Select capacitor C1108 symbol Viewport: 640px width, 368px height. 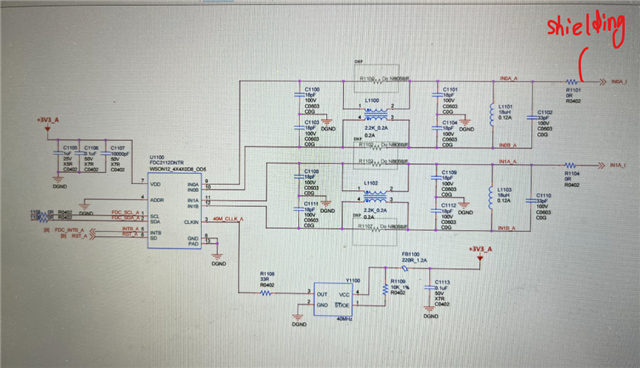click(x=299, y=177)
